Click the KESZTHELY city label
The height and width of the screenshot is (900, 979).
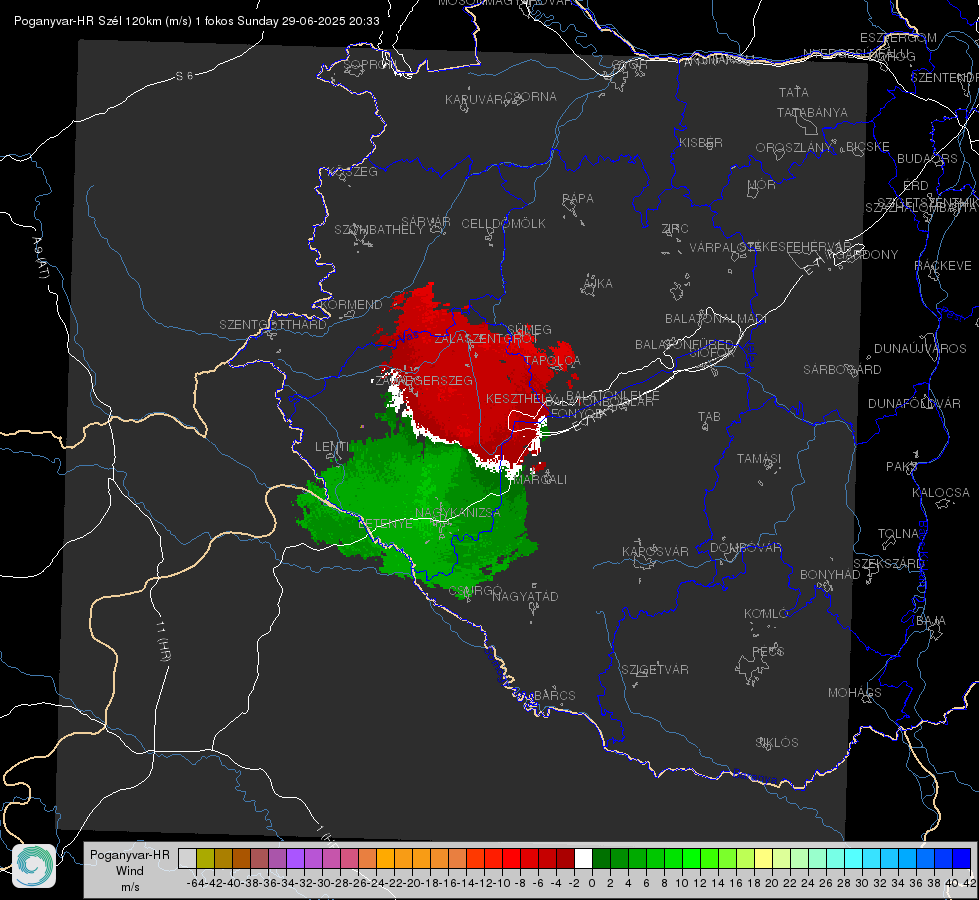pyautogui.click(x=520, y=398)
